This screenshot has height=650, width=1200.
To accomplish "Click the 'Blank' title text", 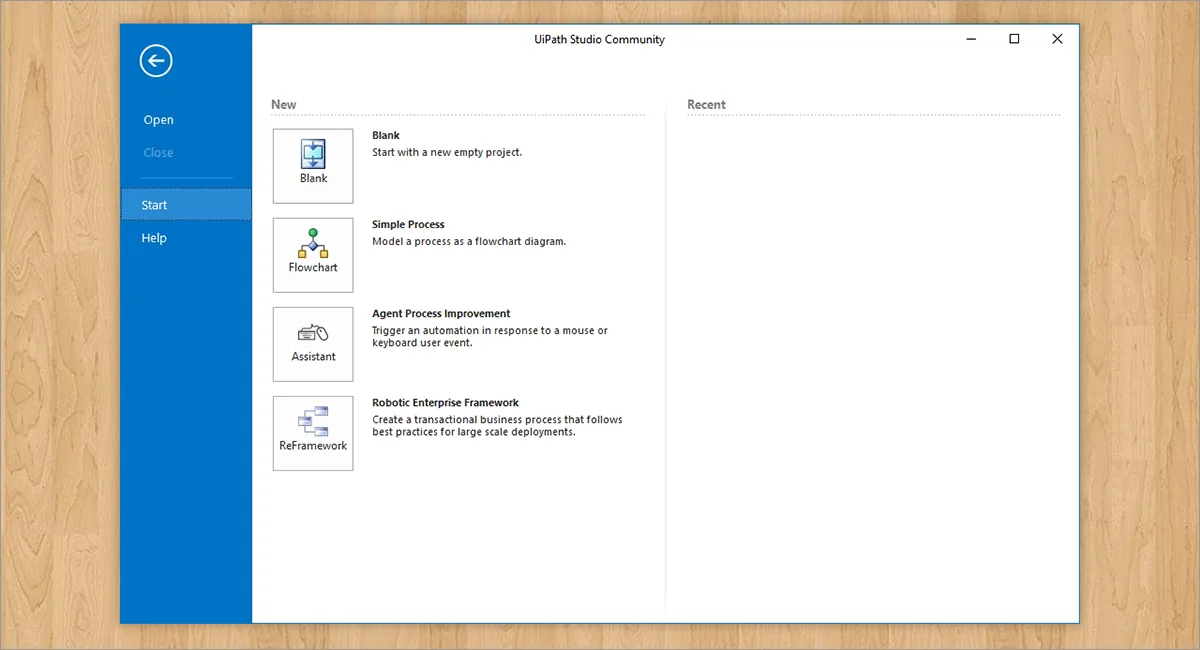I will tap(386, 136).
